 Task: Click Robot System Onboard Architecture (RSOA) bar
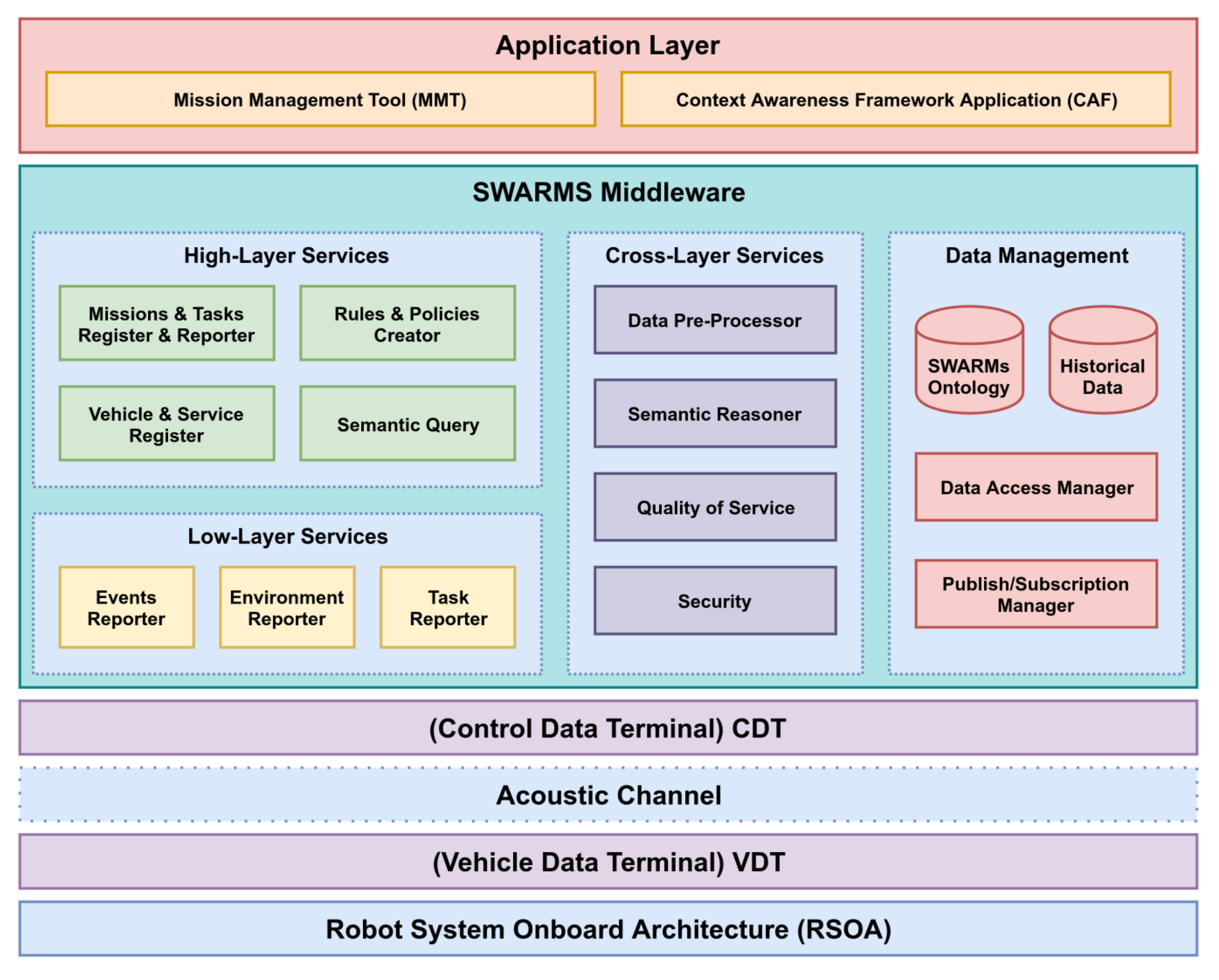(x=608, y=929)
